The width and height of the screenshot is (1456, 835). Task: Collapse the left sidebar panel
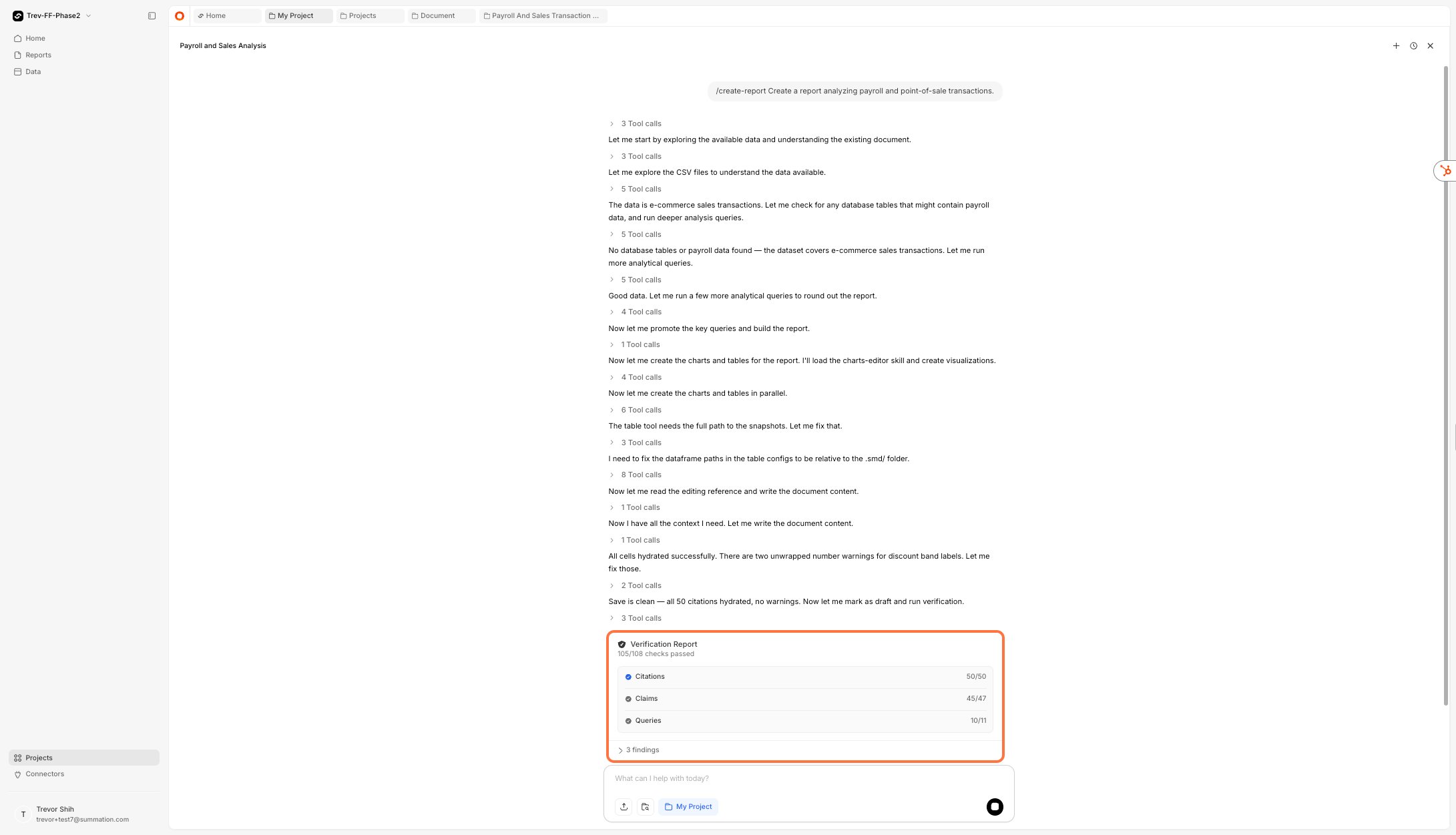[x=152, y=16]
